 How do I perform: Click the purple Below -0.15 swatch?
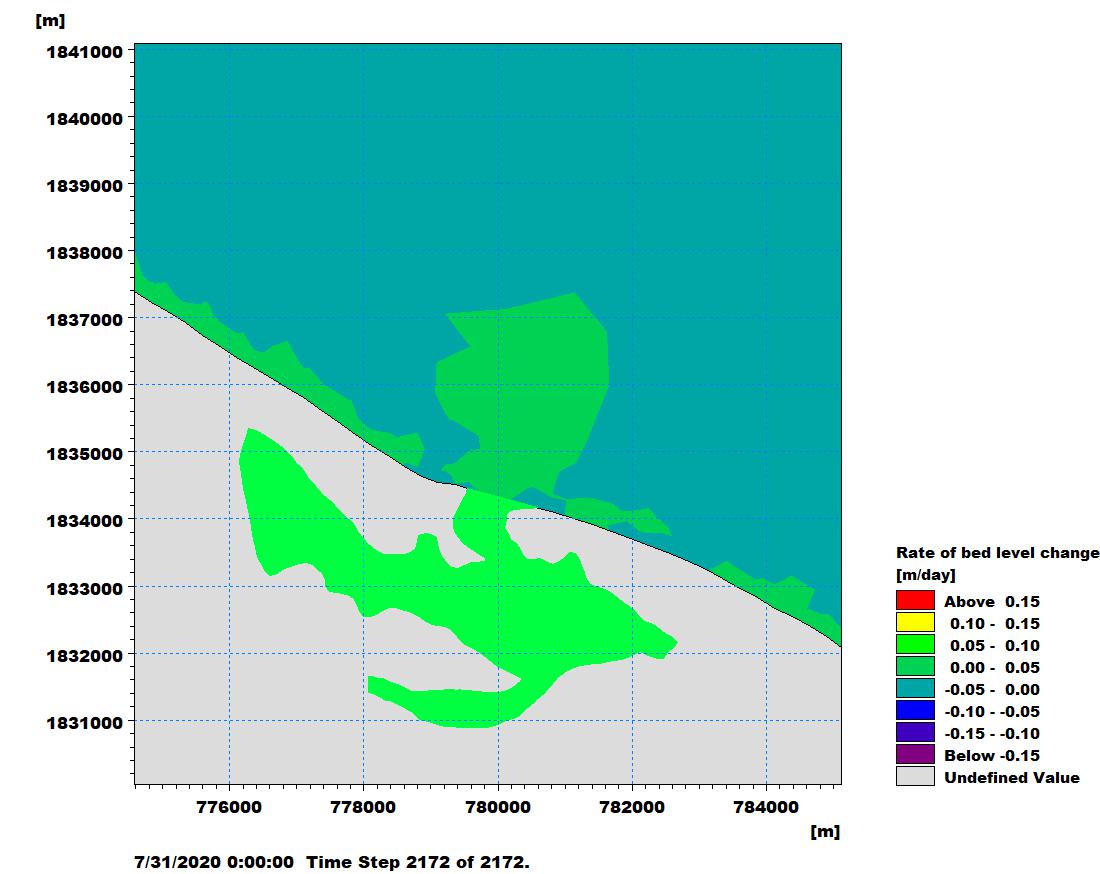[915, 755]
